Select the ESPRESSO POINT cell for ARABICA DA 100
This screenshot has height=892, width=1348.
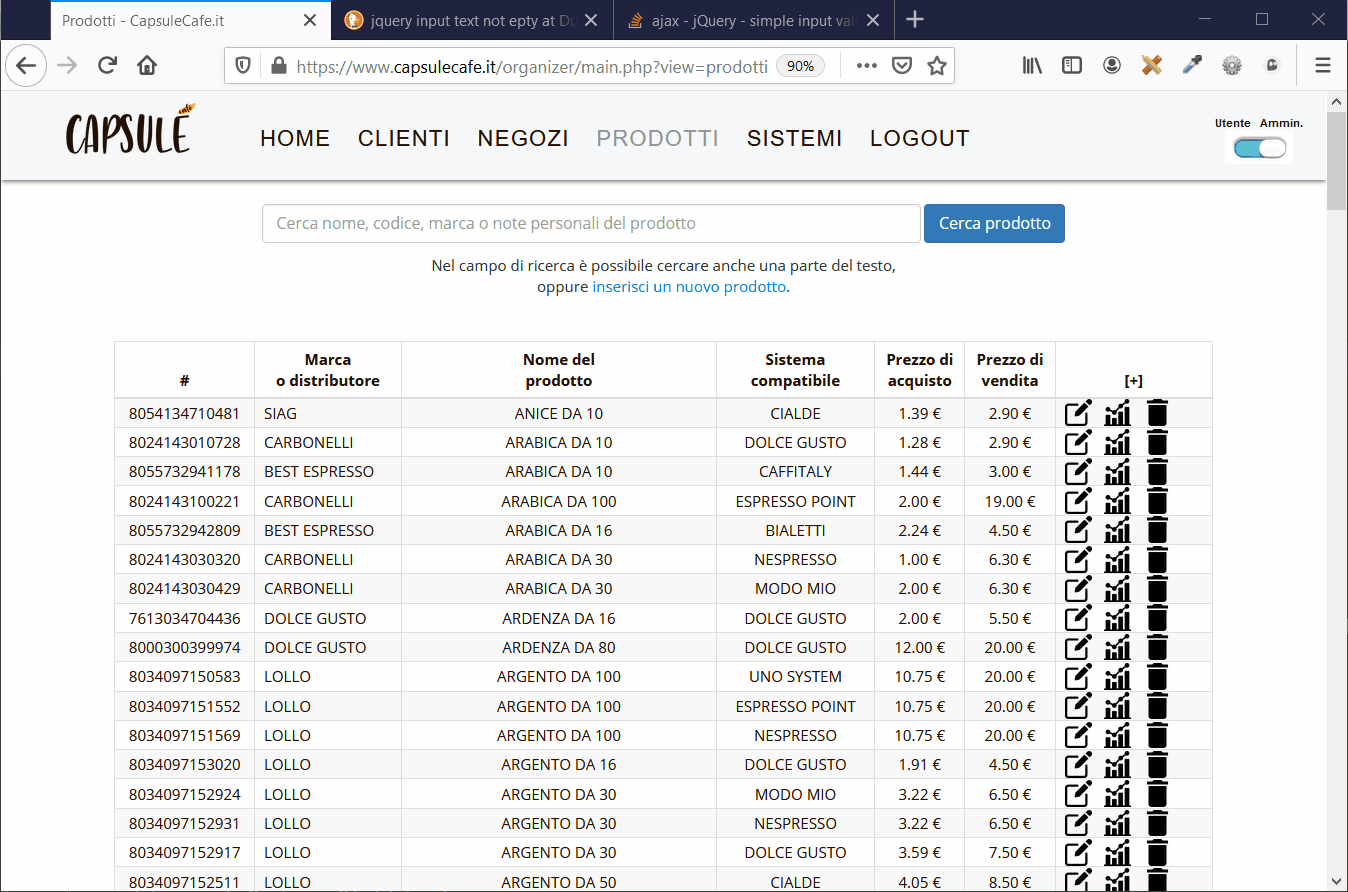[x=795, y=501]
